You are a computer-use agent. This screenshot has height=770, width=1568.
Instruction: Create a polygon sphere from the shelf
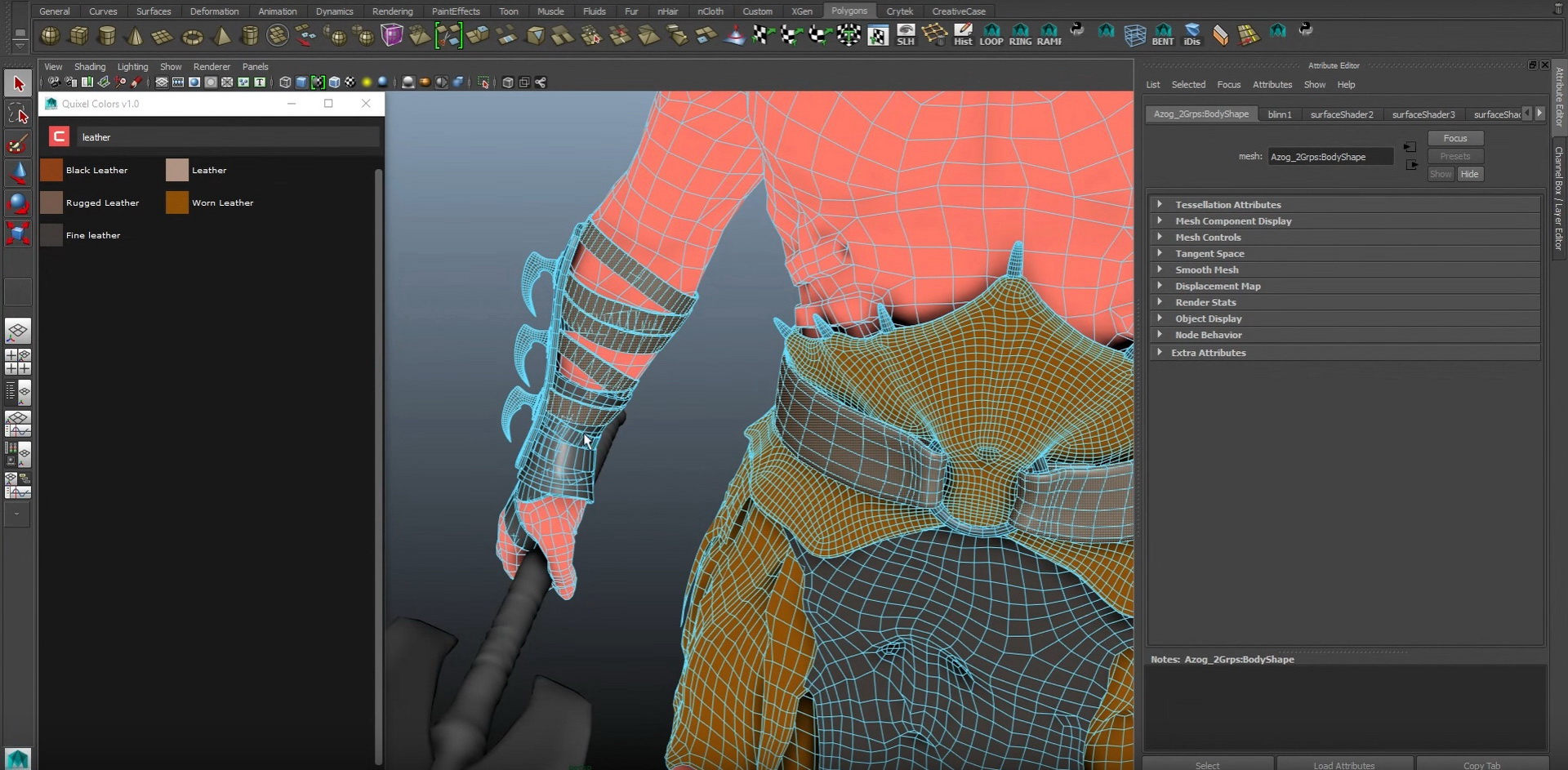[x=50, y=36]
